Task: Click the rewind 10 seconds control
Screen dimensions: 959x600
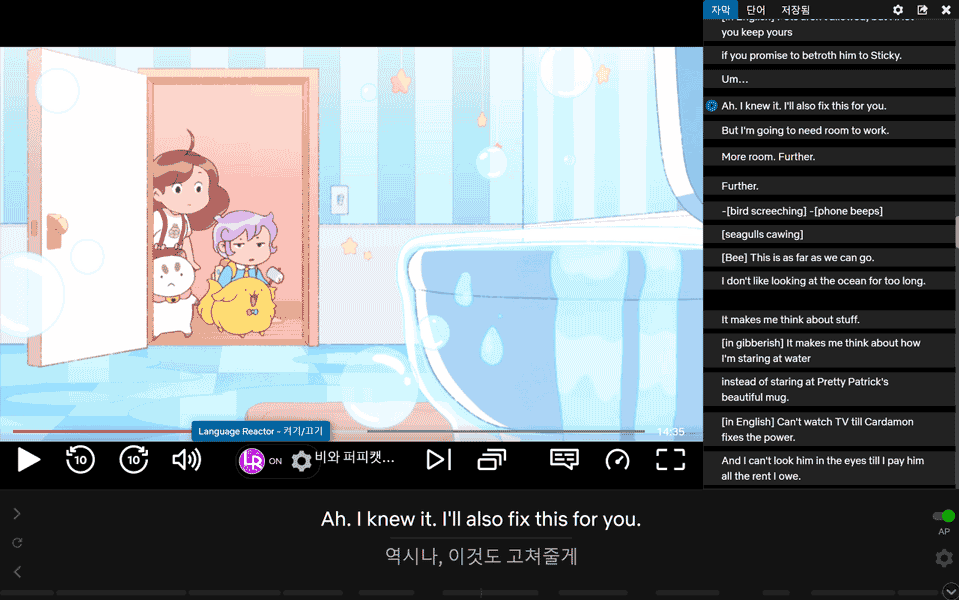Action: [x=80, y=460]
